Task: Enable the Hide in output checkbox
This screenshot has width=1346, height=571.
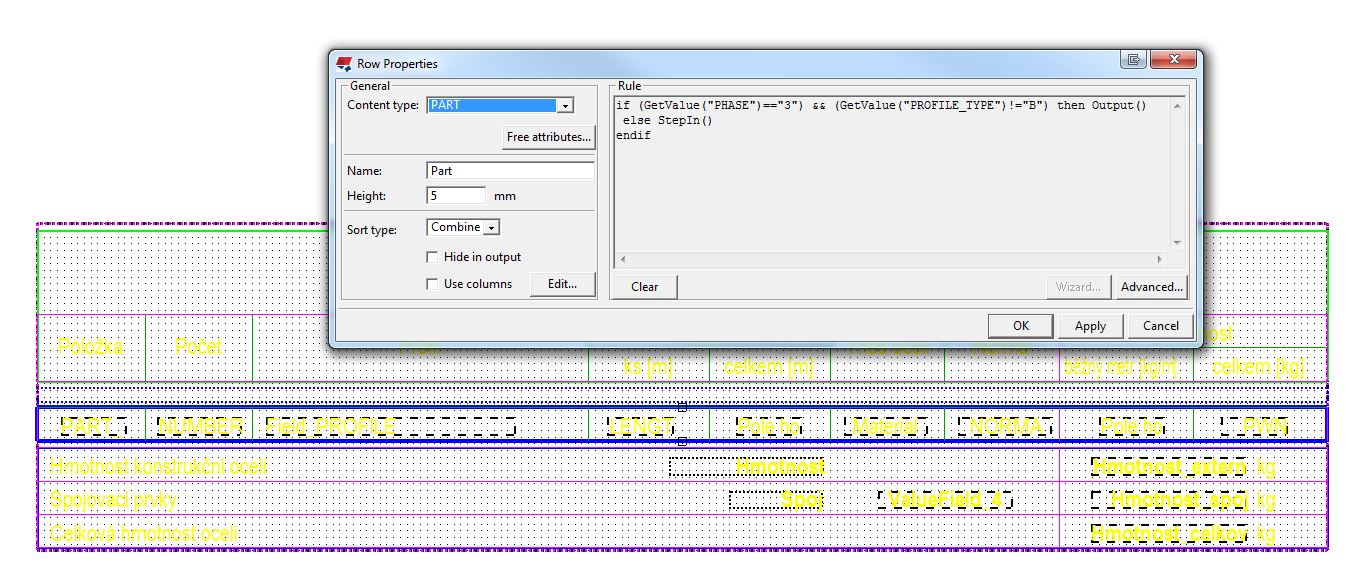Action: (x=432, y=257)
